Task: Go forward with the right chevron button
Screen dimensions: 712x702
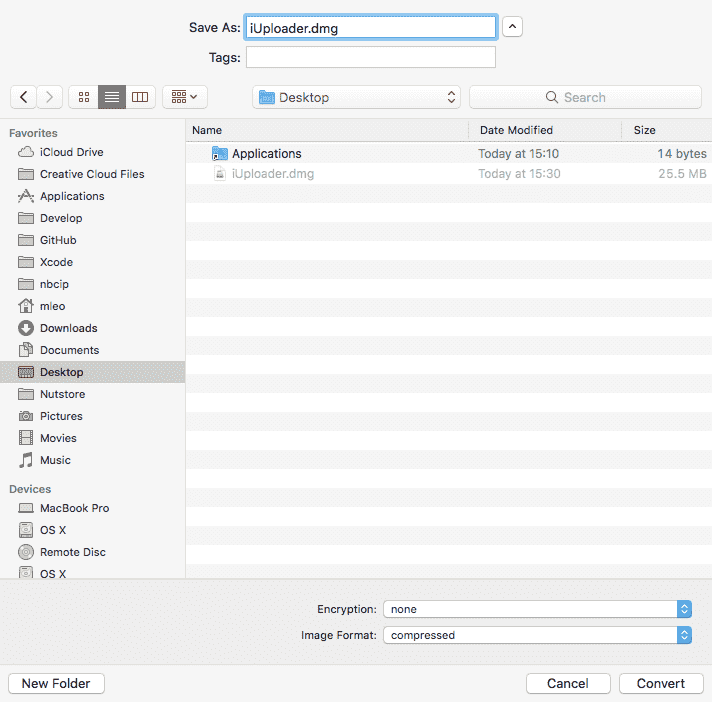Action: [49, 97]
